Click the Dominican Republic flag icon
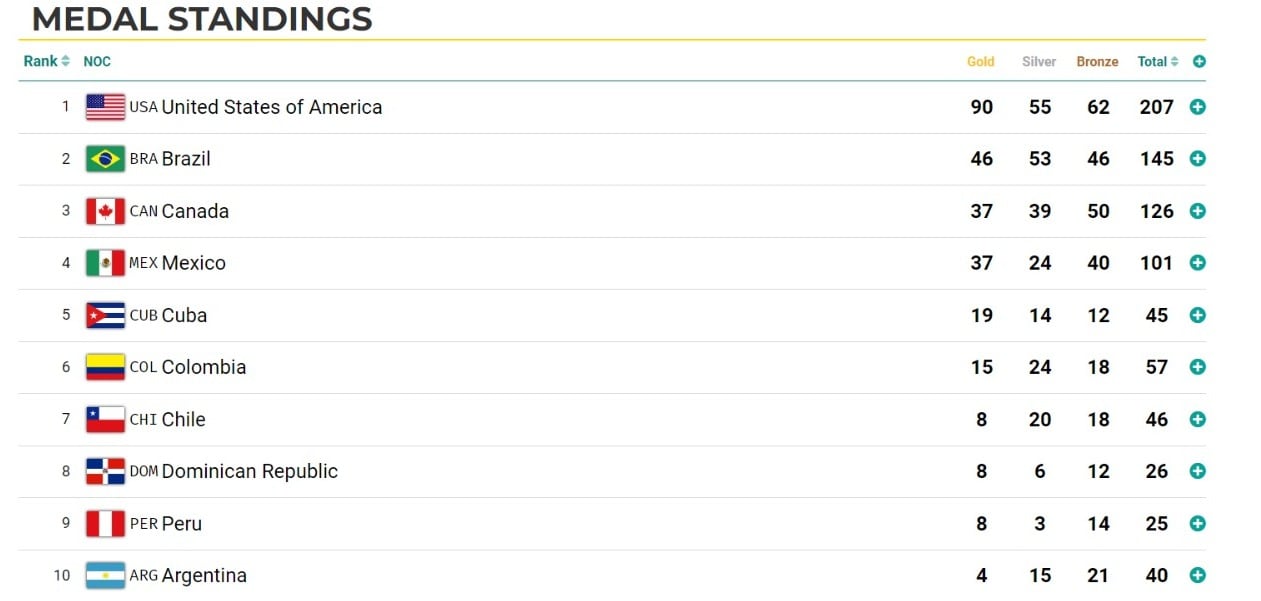1261x601 pixels. [105, 471]
